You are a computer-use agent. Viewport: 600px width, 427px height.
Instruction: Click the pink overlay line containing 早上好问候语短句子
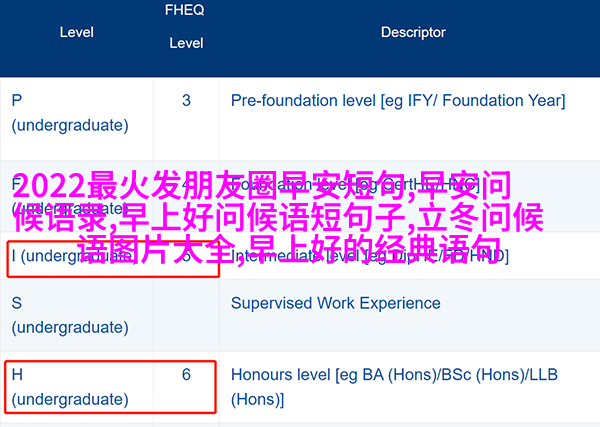pos(279,218)
